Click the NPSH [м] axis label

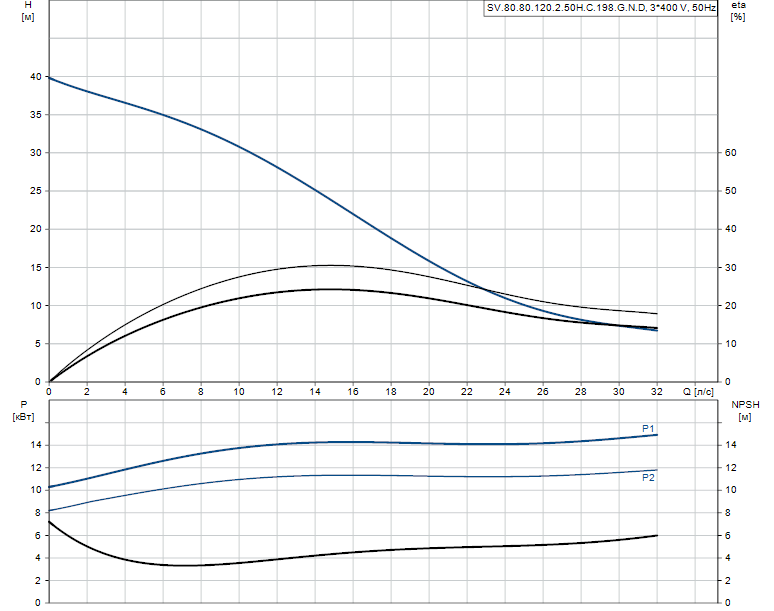click(x=746, y=410)
